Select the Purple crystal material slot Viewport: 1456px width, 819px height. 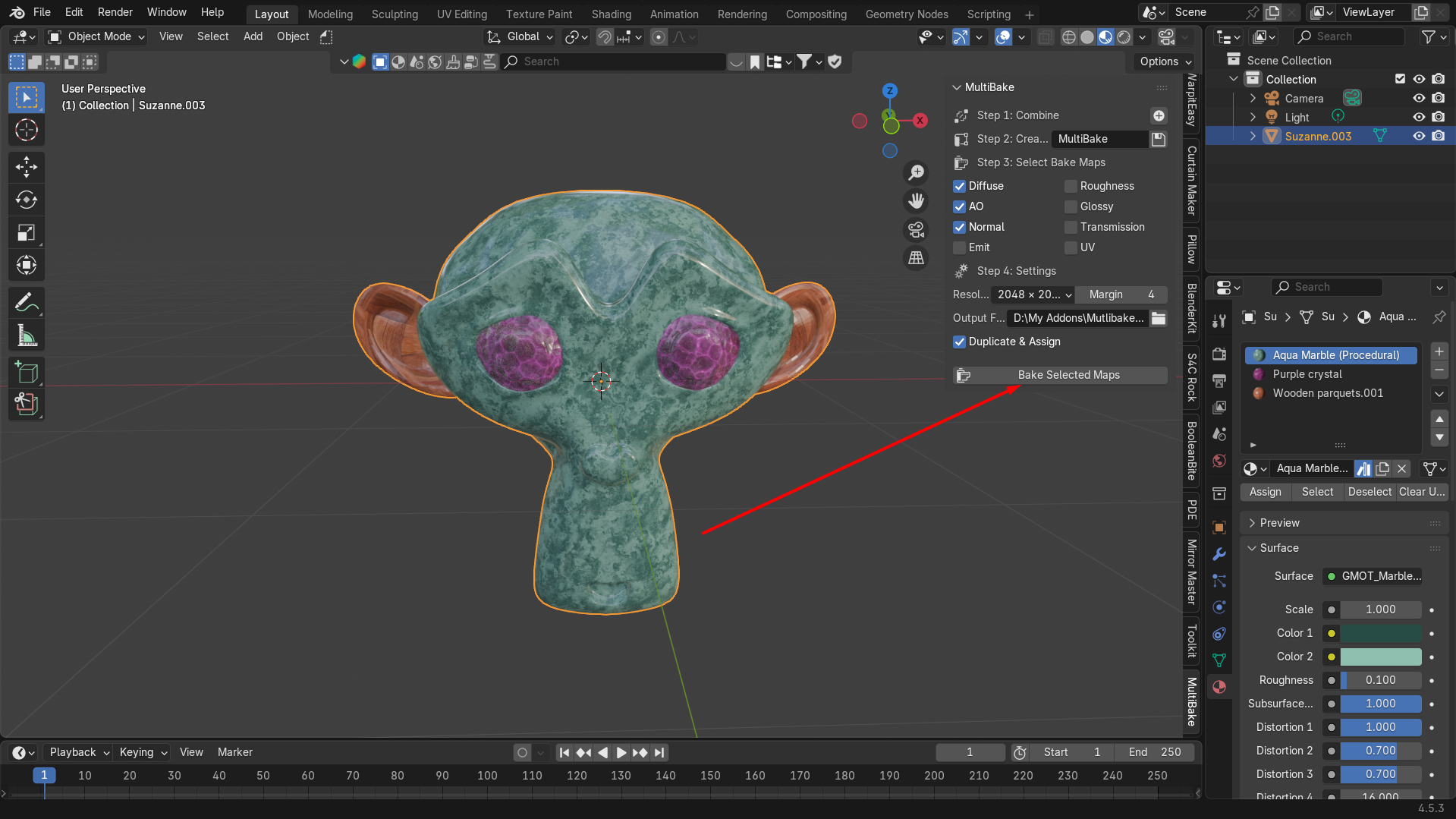coord(1331,374)
